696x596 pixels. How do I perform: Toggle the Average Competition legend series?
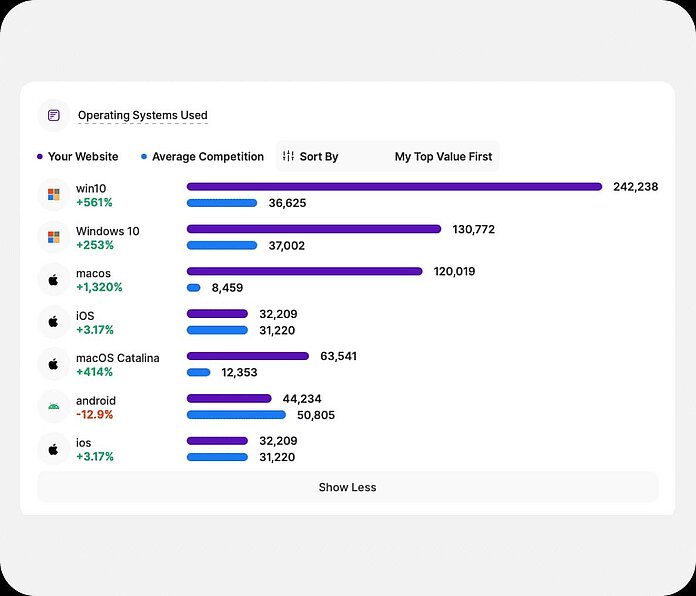pyautogui.click(x=207, y=157)
